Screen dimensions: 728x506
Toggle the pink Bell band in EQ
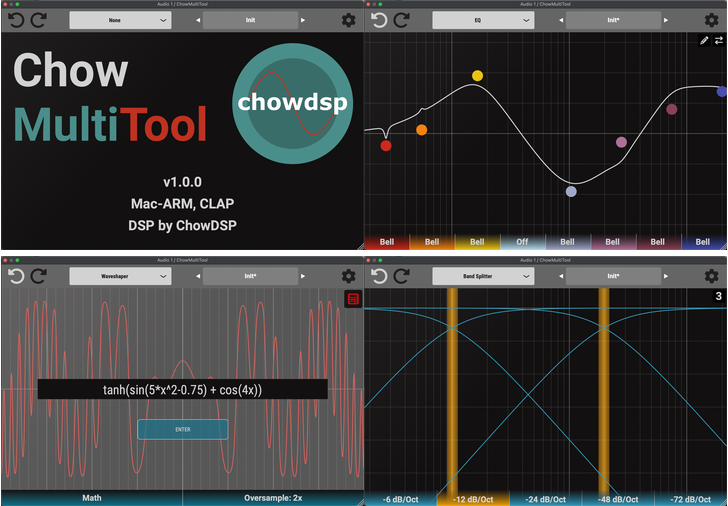(x=612, y=242)
